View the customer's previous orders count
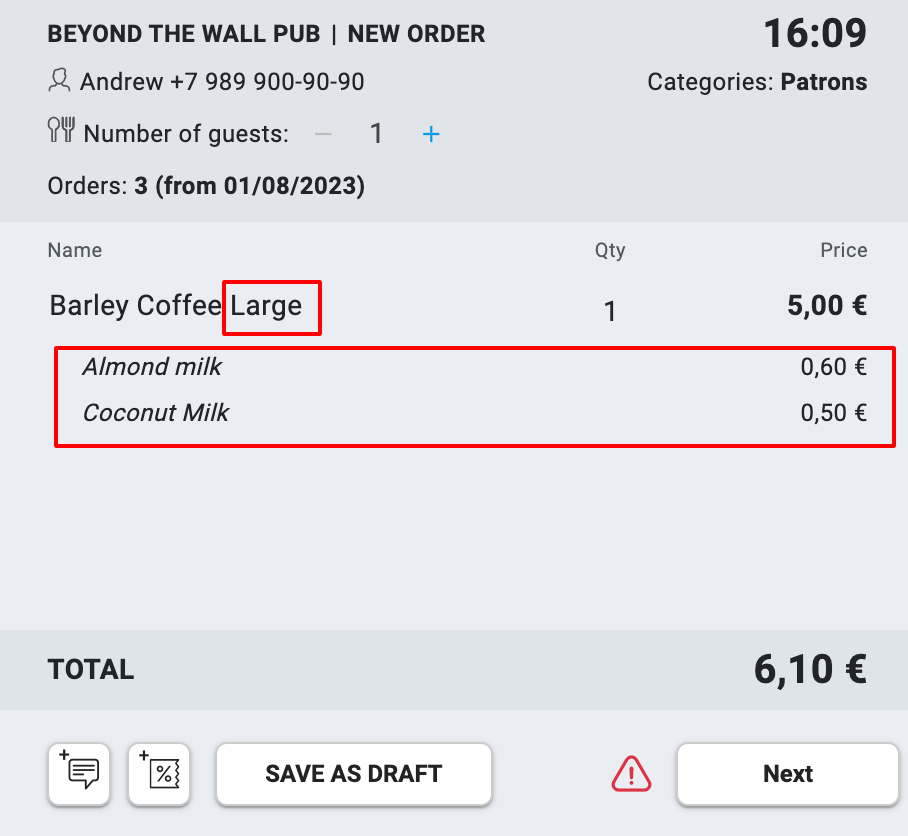908x836 pixels. point(205,186)
